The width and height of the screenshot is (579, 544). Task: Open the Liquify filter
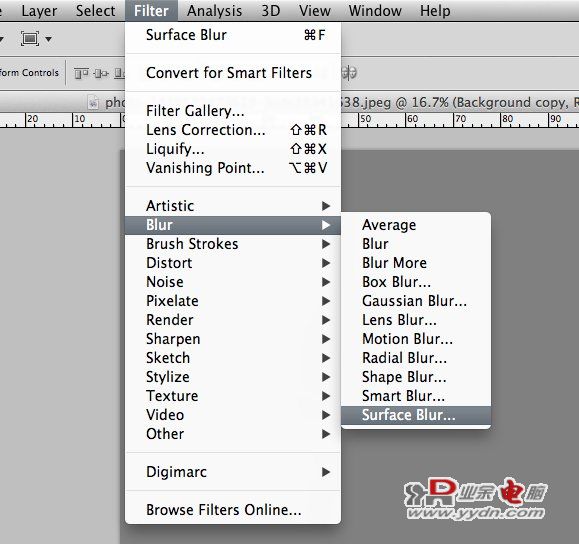[x=233, y=149]
